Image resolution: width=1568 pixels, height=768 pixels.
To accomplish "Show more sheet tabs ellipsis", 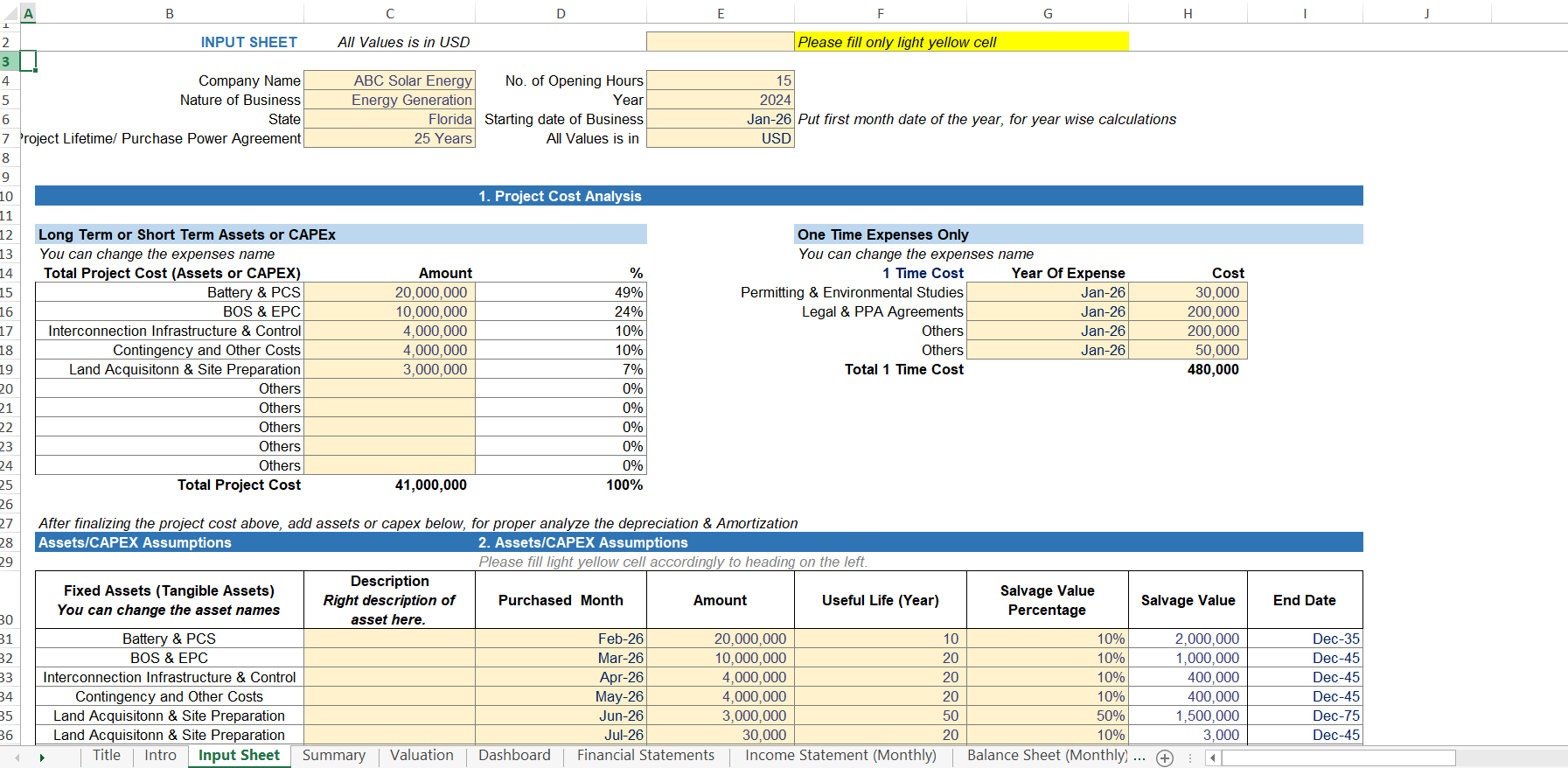I will pyautogui.click(x=1139, y=757).
